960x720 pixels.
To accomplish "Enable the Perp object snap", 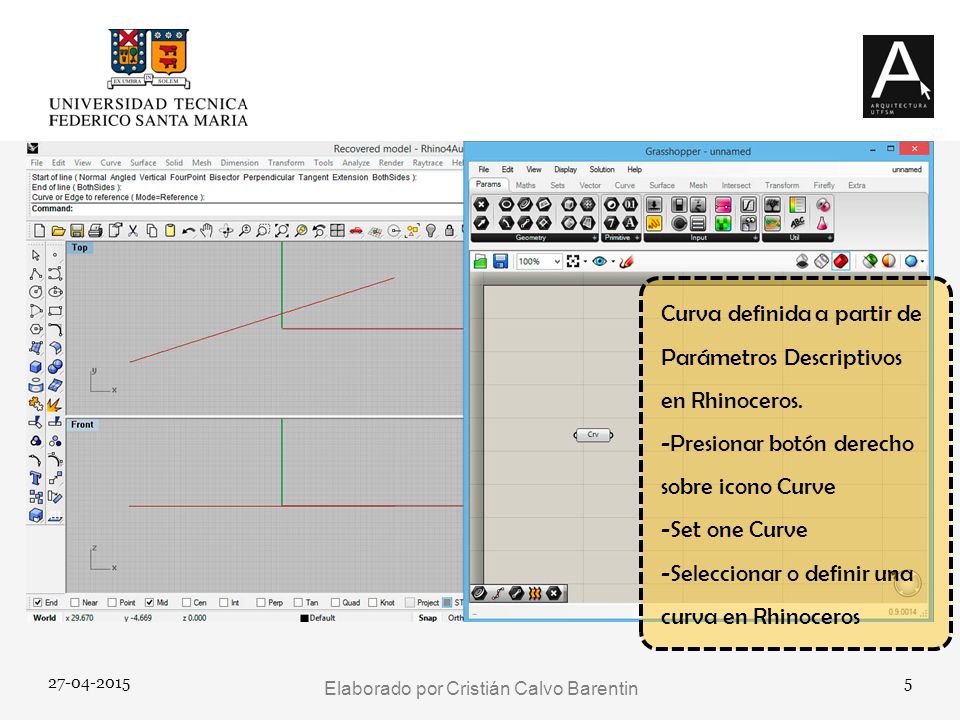I will point(261,602).
